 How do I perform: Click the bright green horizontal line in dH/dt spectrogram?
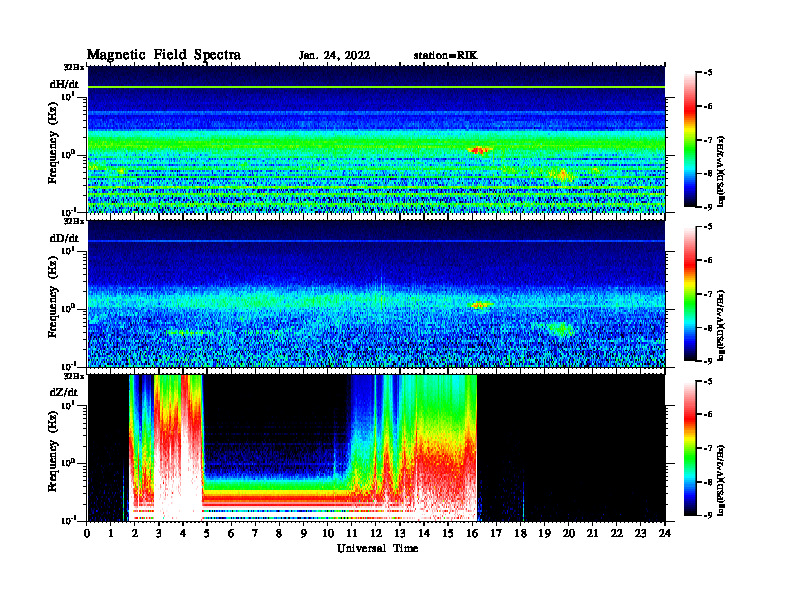click(376, 87)
